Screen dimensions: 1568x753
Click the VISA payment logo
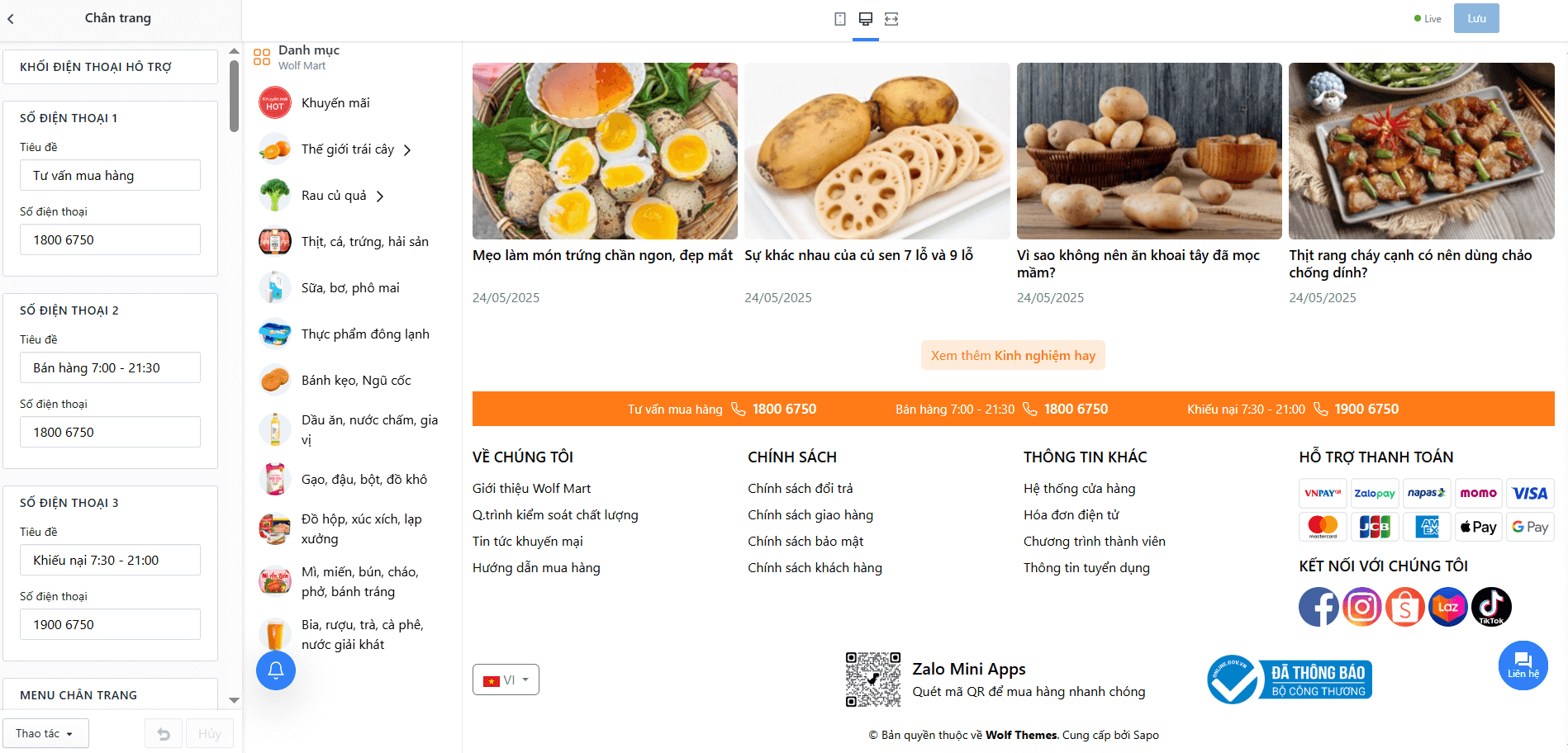(1530, 493)
